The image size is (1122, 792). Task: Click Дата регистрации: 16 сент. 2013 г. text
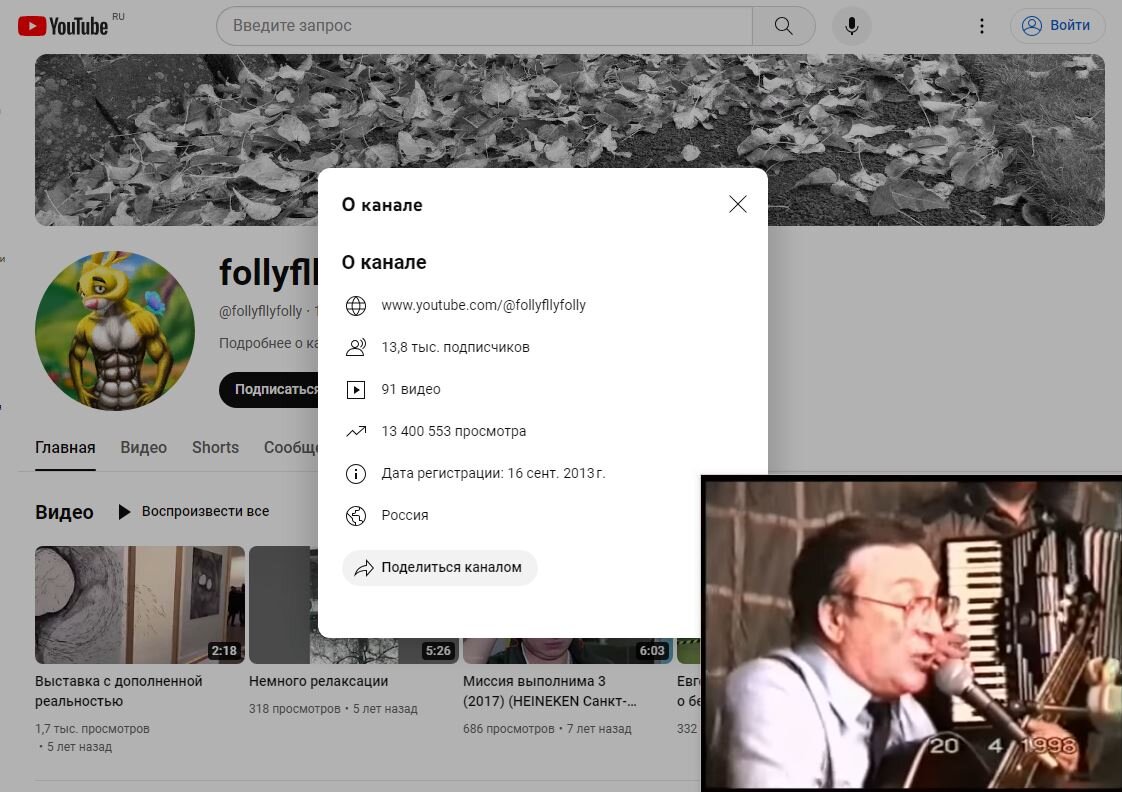pos(493,474)
